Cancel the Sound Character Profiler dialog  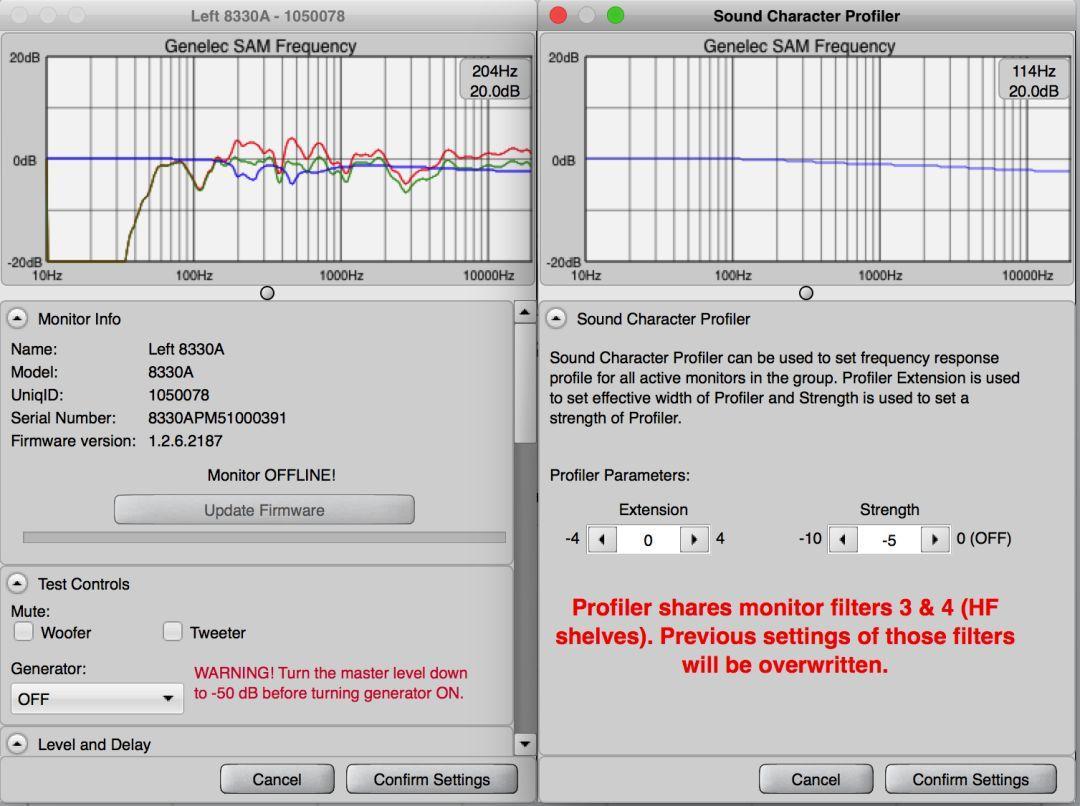[x=815, y=780]
